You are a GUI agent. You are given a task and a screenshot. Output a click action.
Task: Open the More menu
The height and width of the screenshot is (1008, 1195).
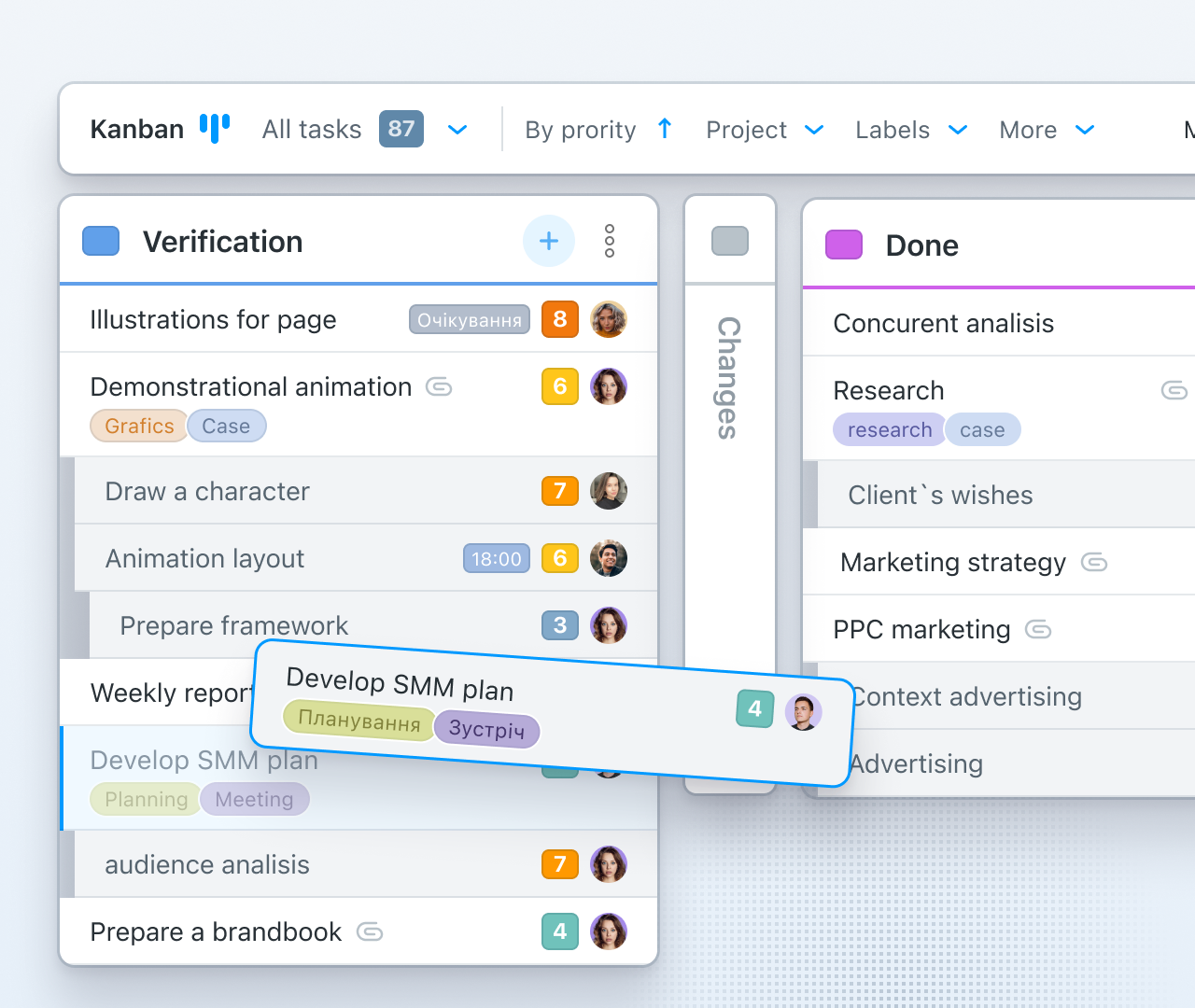1085,130
